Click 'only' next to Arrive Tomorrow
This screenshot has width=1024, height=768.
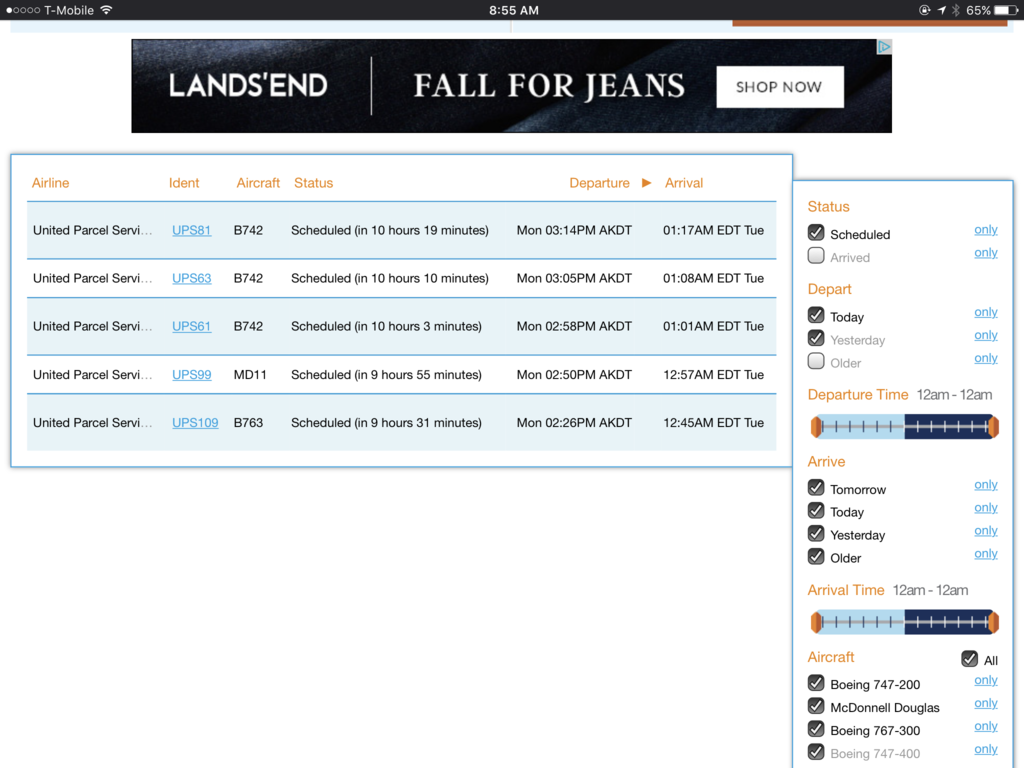point(985,485)
